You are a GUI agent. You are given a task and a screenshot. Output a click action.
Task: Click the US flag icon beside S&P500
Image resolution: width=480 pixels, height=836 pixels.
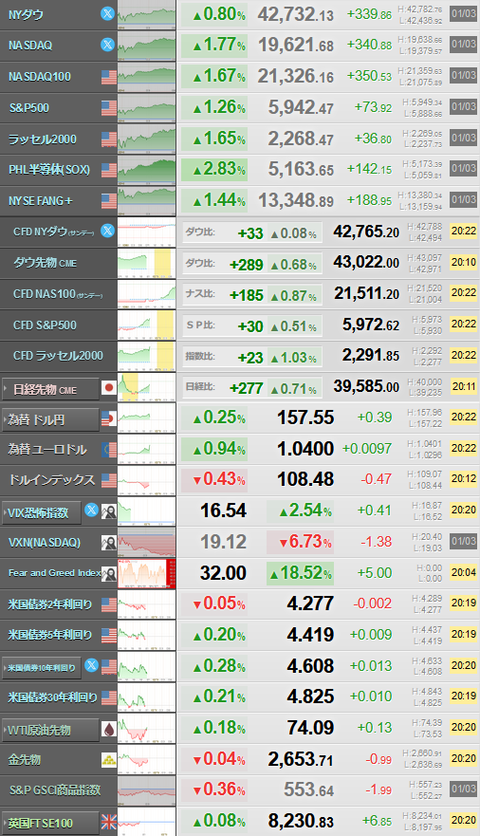point(109,108)
